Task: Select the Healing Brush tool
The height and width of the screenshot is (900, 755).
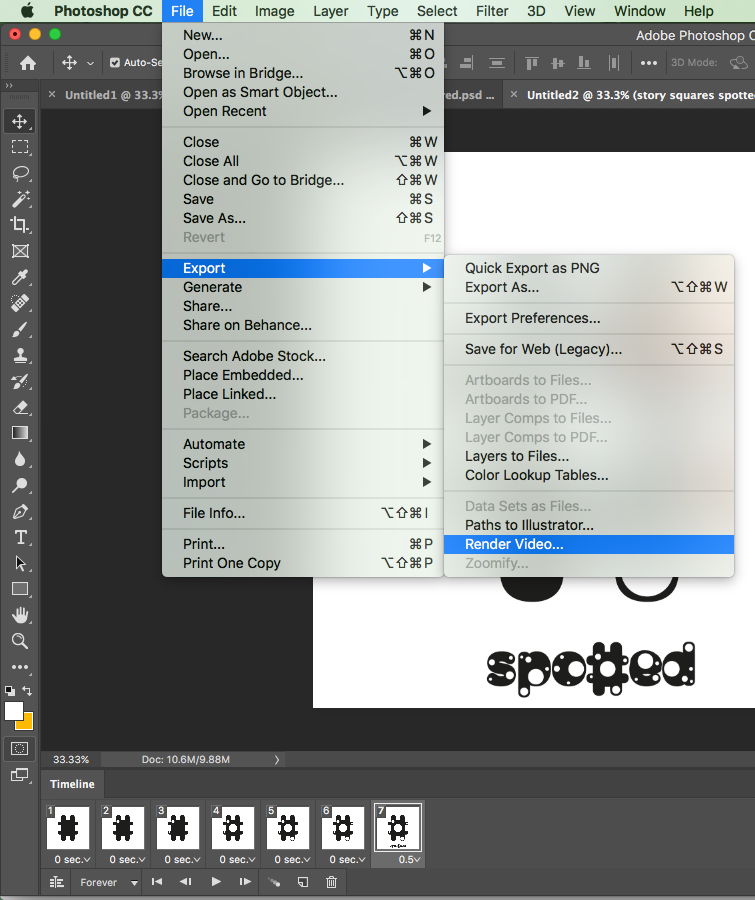Action: click(20, 303)
